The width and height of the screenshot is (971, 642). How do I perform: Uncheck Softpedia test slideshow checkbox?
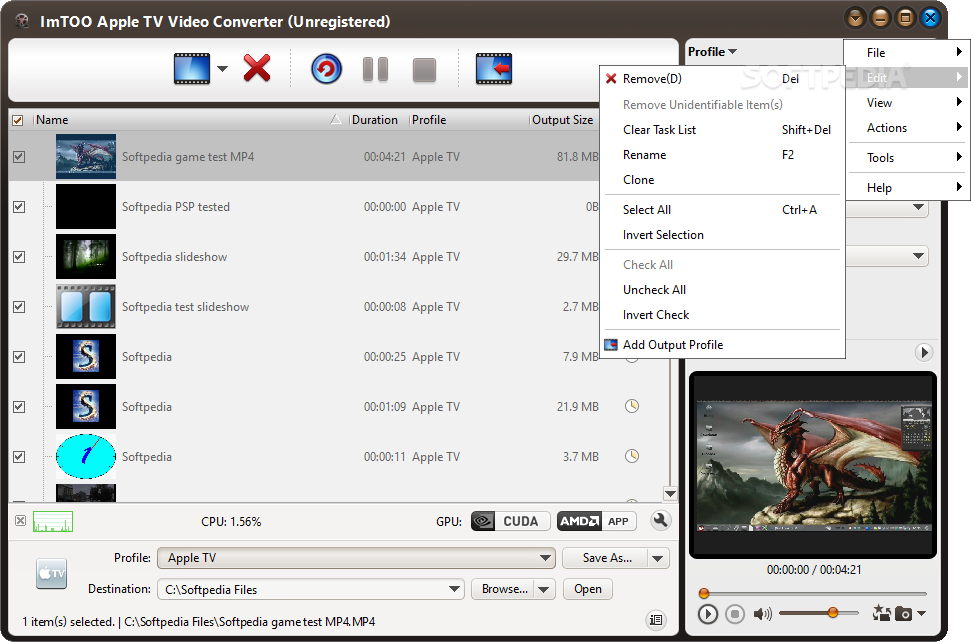[19, 307]
